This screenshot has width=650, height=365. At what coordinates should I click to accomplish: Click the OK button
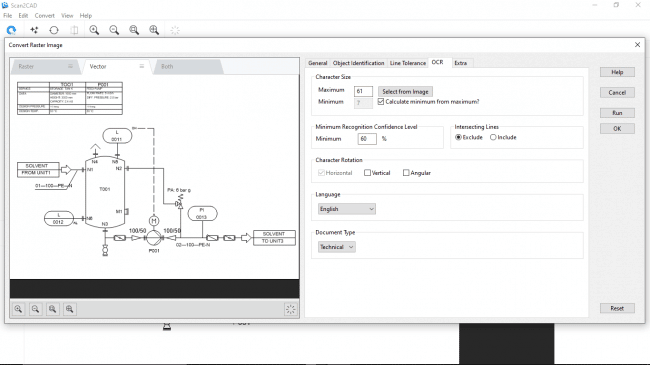(617, 129)
